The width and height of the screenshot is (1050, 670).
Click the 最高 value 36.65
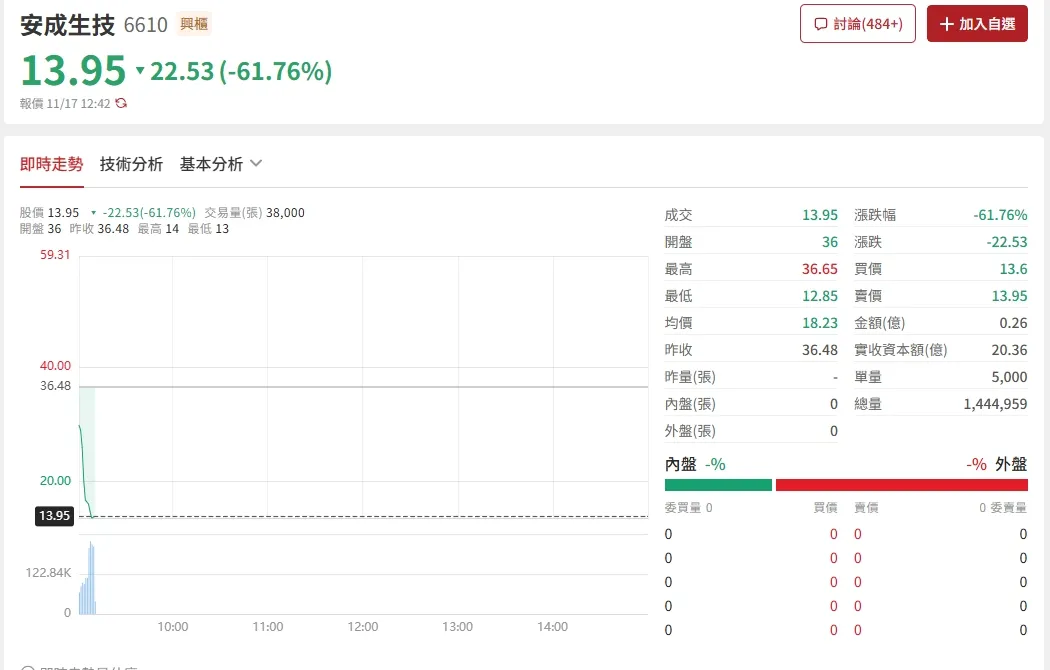[x=819, y=269]
